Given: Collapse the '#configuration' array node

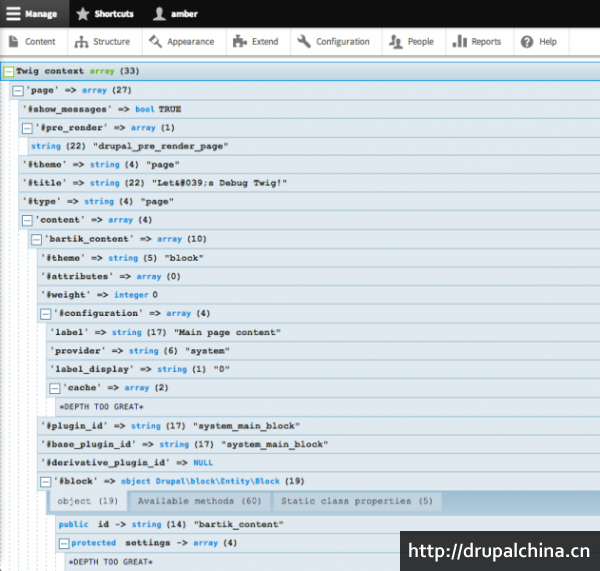Looking at the screenshot, I should point(45,313).
